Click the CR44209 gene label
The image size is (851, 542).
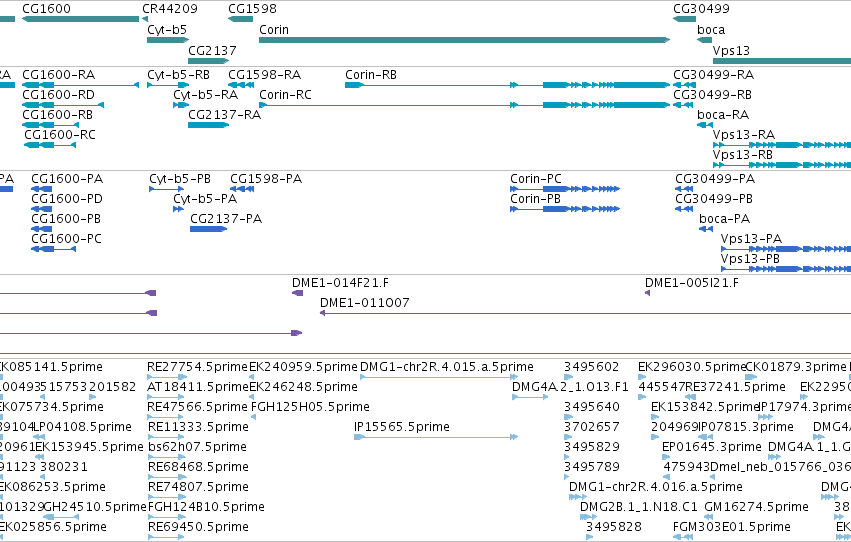point(169,9)
